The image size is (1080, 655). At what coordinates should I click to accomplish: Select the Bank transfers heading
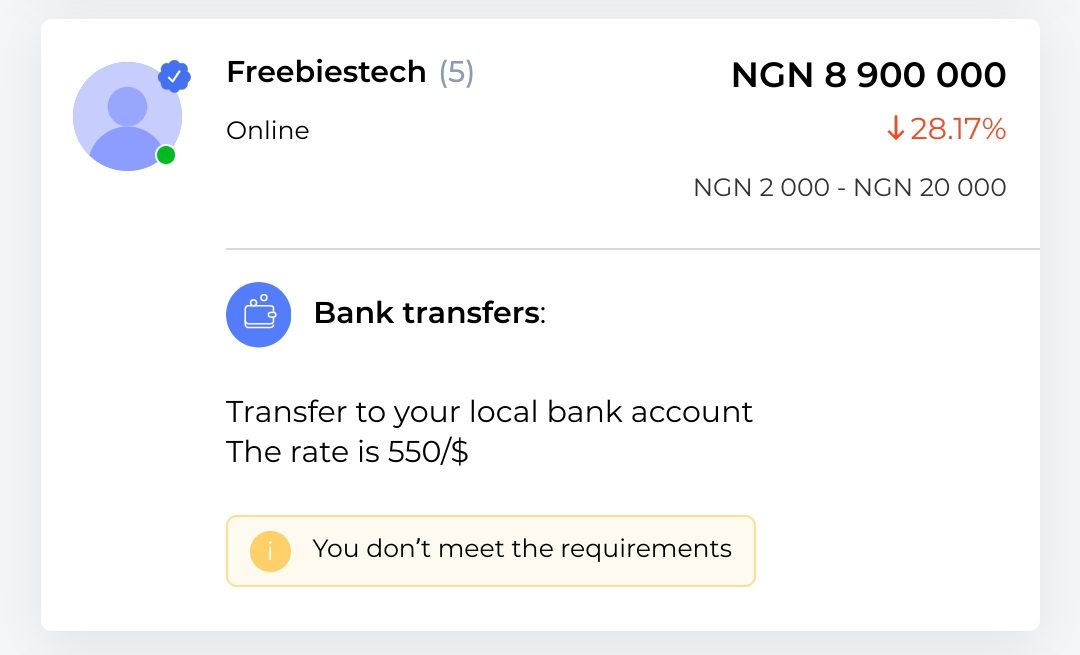428,313
